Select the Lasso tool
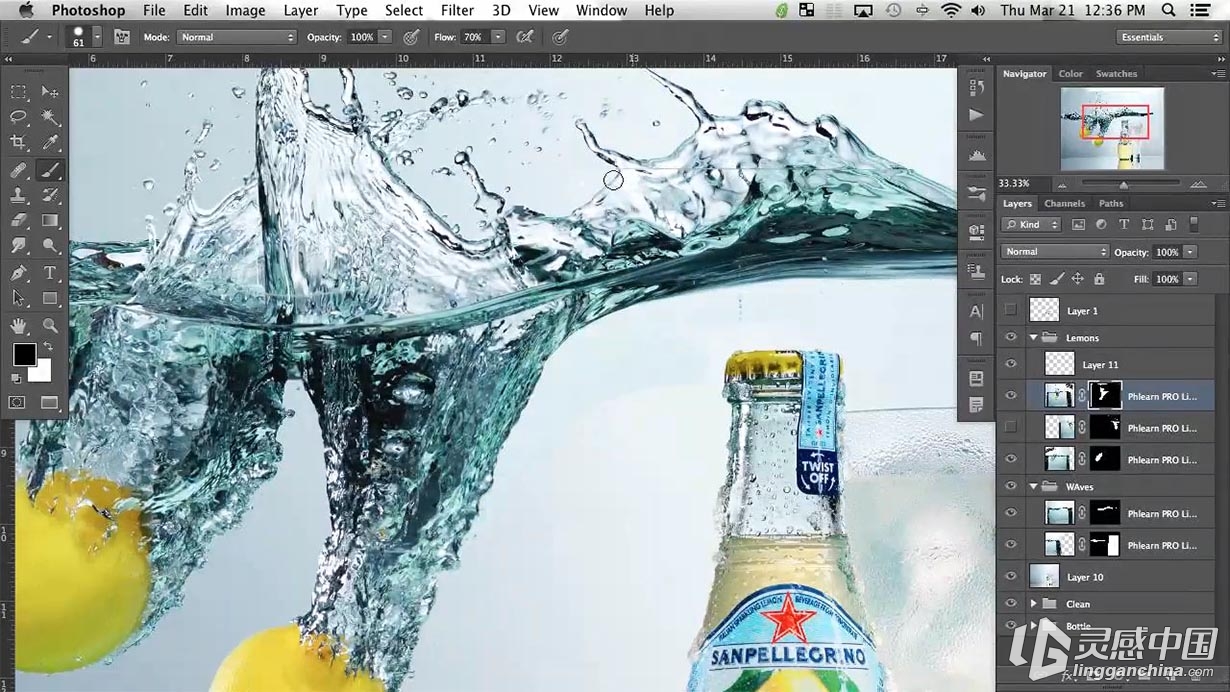Screen dimensions: 1230x692 [x=18, y=118]
